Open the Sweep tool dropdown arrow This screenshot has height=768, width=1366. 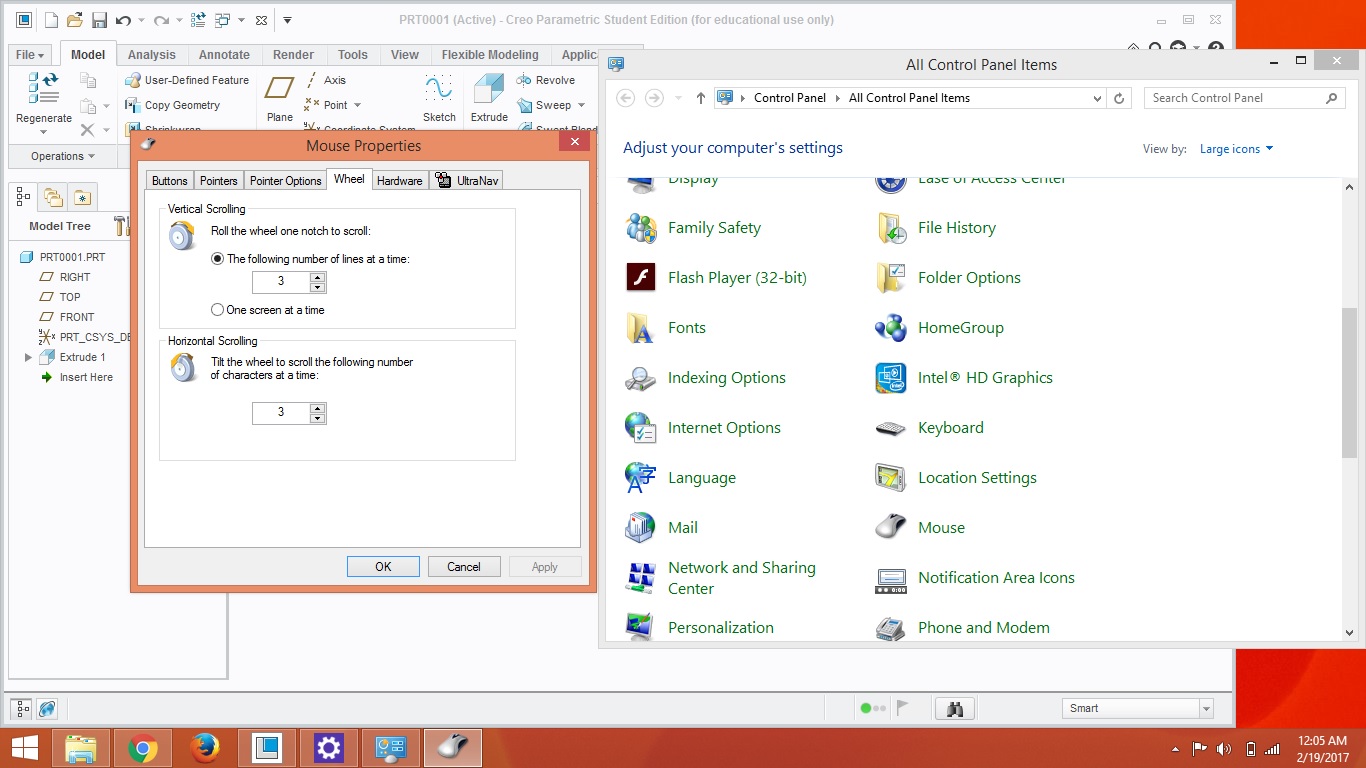click(x=580, y=105)
